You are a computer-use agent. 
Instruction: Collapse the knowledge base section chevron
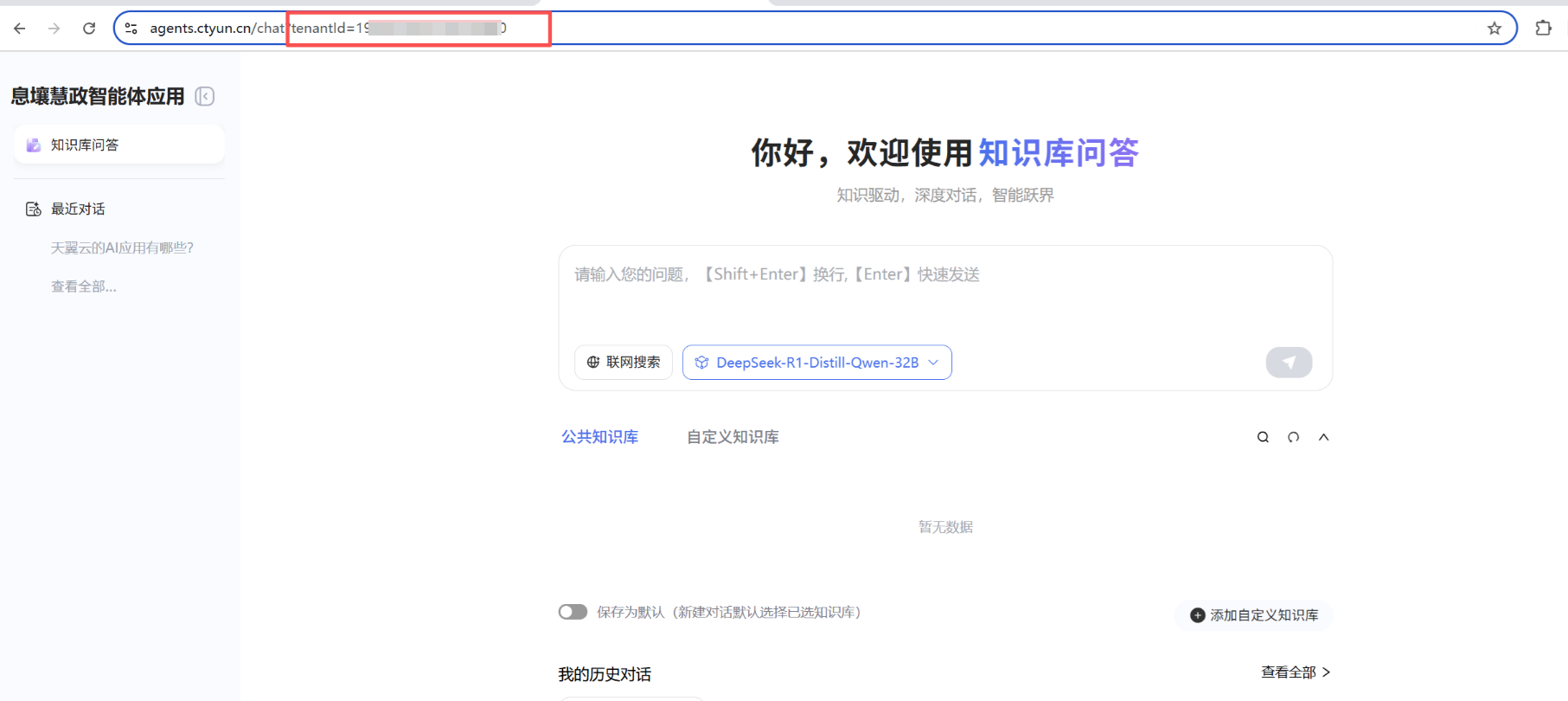(1323, 437)
